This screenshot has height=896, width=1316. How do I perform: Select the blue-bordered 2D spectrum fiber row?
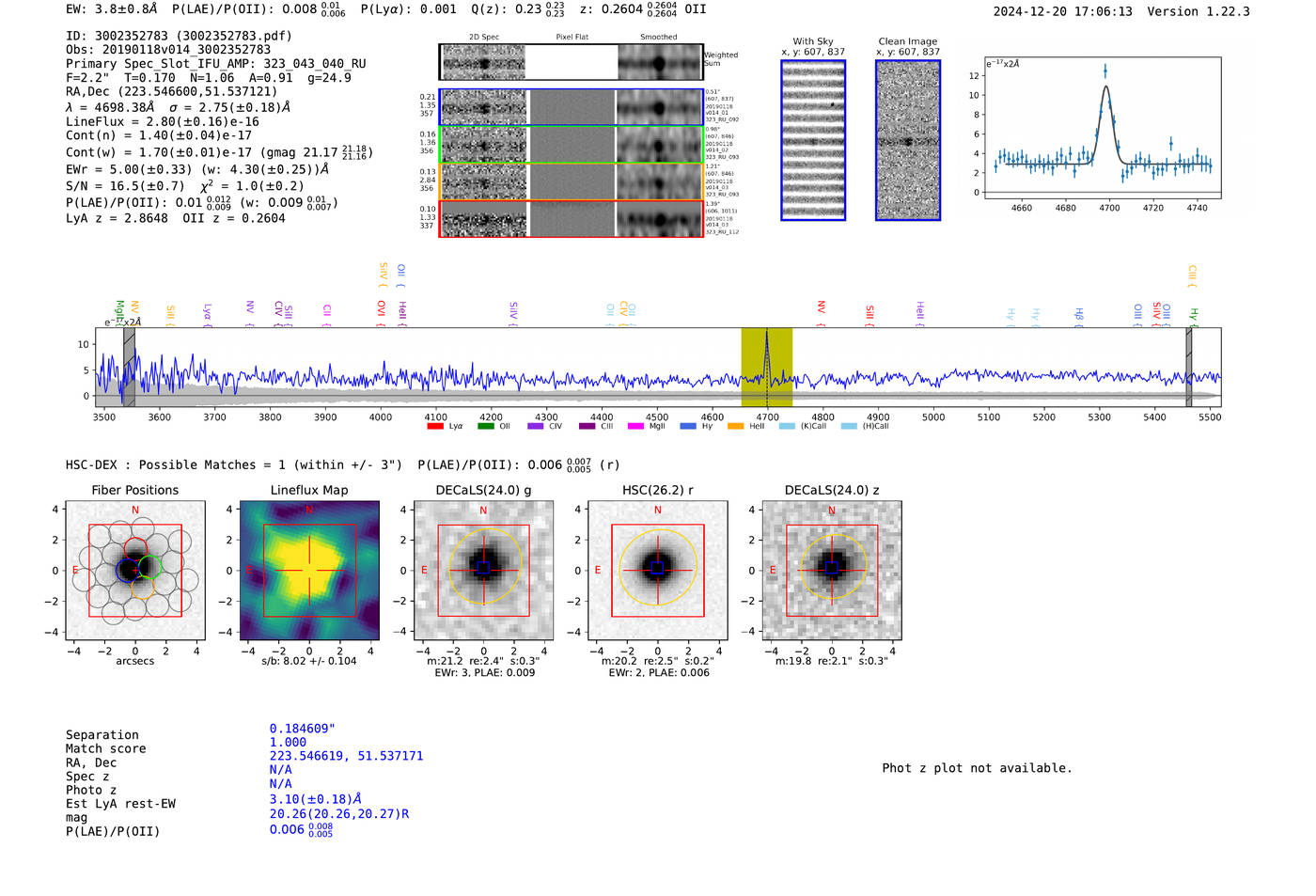(571, 107)
